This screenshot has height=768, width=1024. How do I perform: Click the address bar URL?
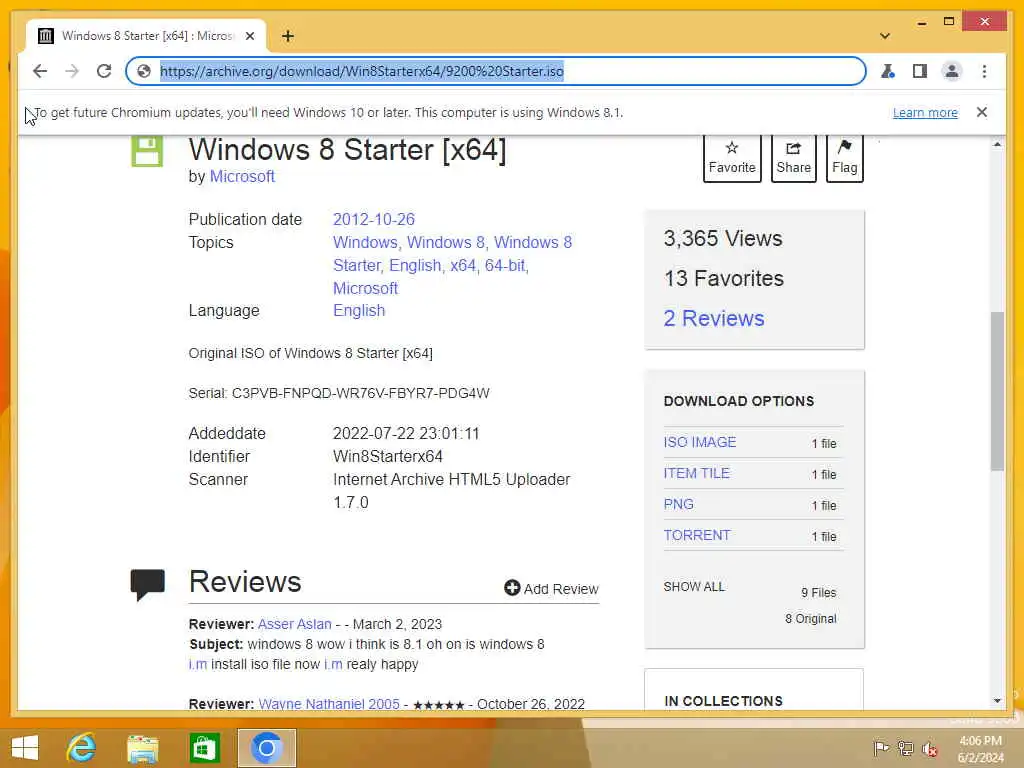click(x=361, y=71)
